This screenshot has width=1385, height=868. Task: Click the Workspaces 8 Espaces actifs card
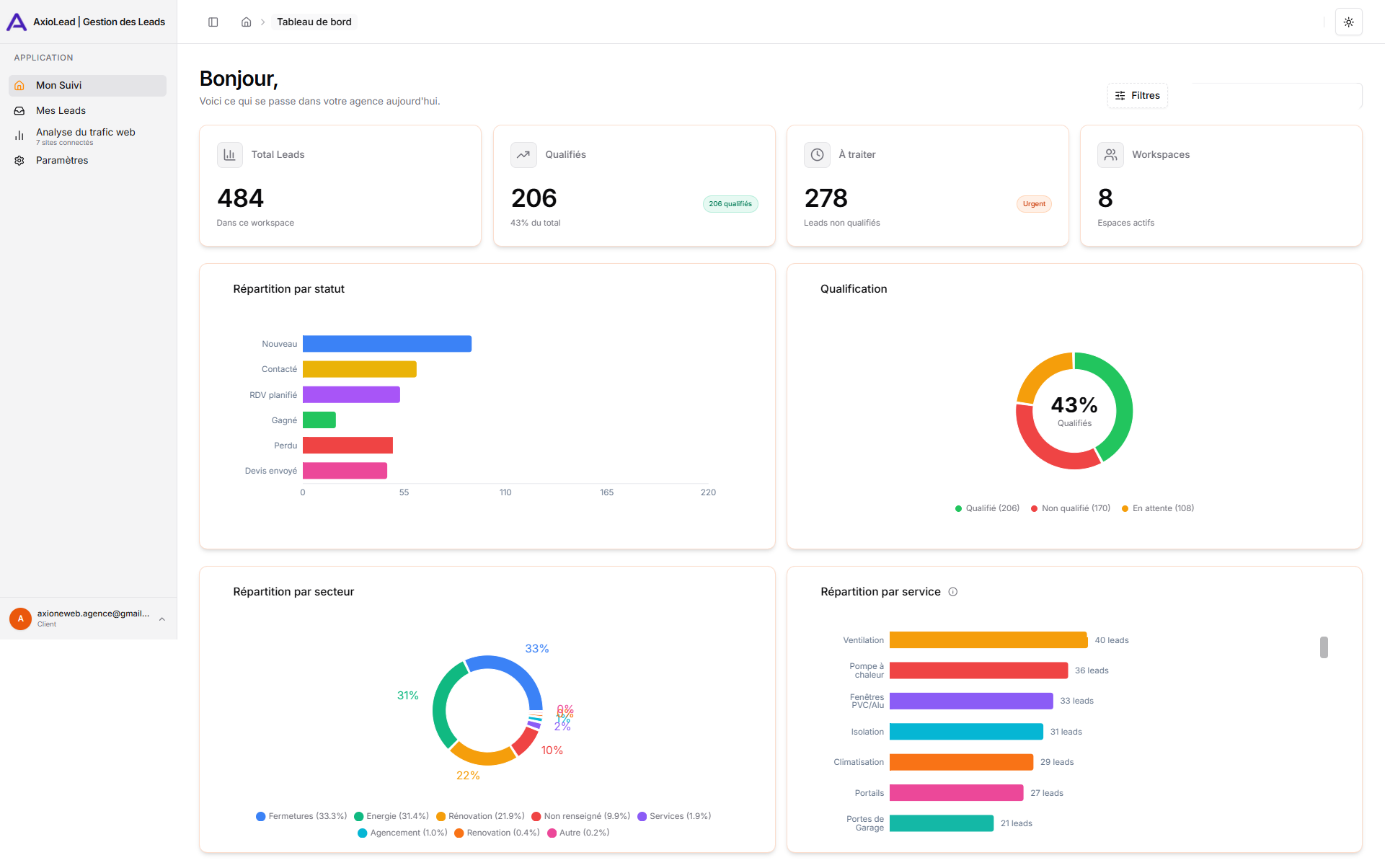(x=1221, y=186)
